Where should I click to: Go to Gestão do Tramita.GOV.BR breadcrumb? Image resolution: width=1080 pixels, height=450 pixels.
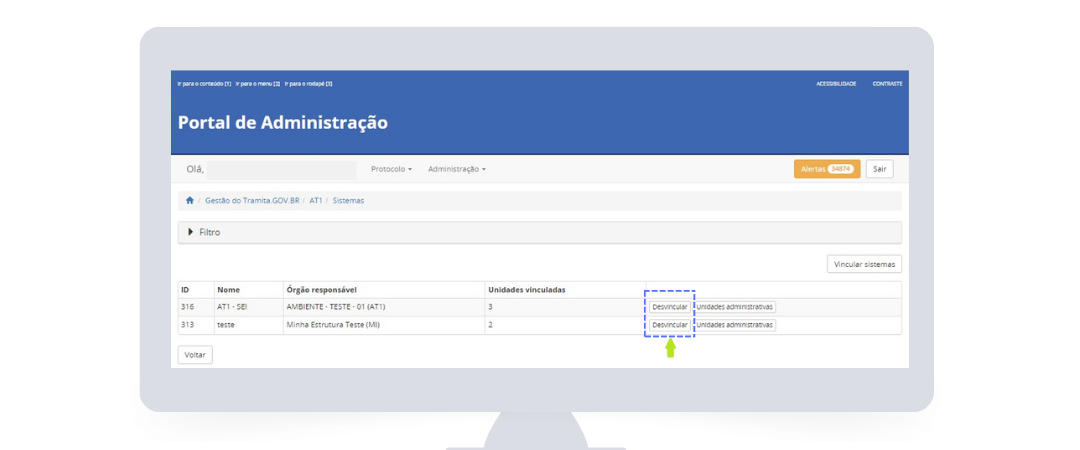pyautogui.click(x=252, y=201)
